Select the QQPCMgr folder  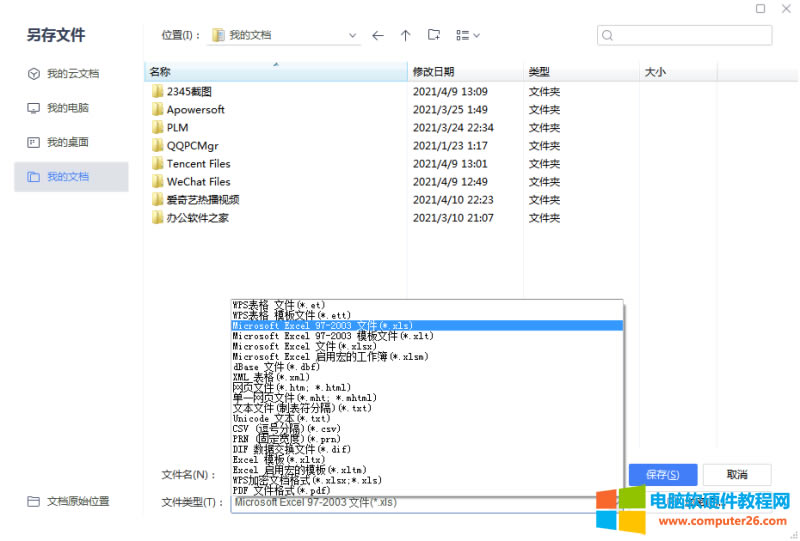coord(192,146)
